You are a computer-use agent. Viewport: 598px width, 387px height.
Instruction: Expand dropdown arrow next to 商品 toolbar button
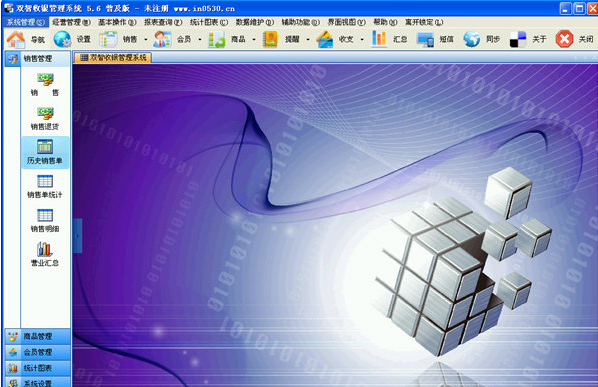pos(254,39)
